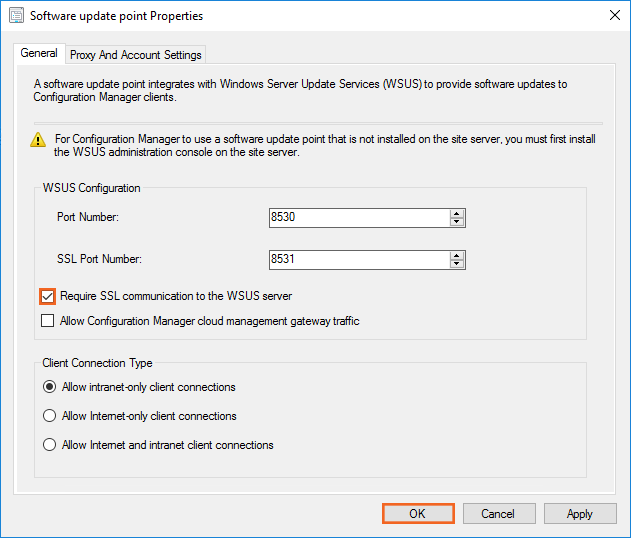Image resolution: width=631 pixels, height=538 pixels.
Task: Choose Allow Internet and intranet client connections
Action: pyautogui.click(x=49, y=445)
